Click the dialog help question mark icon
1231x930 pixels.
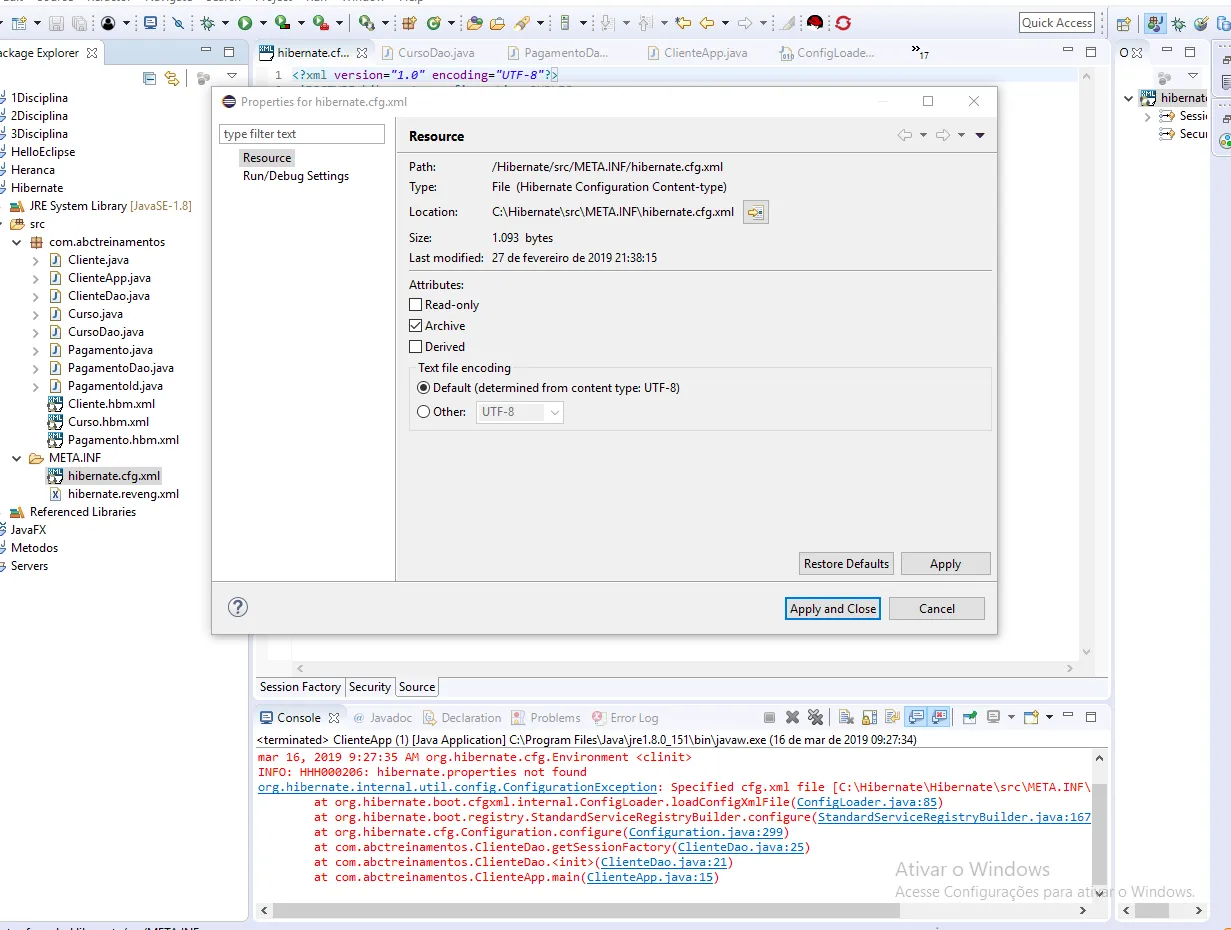(x=238, y=607)
